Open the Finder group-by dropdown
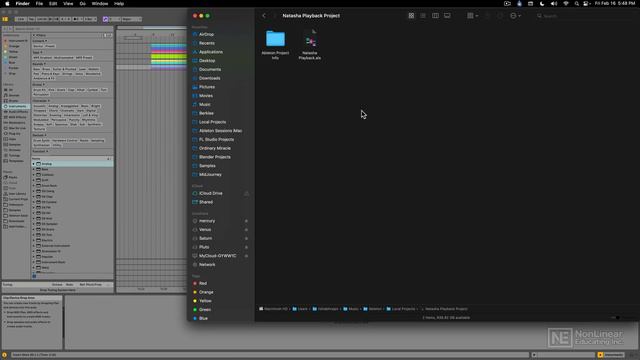Viewport: 640px width, 360px height. click(472, 16)
